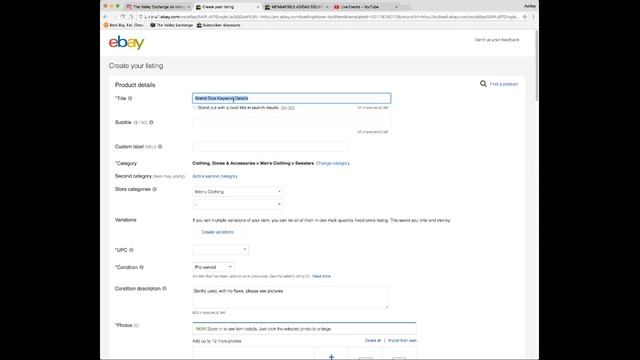Click the Read more condition link
The width and height of the screenshot is (640, 360).
coord(321,276)
